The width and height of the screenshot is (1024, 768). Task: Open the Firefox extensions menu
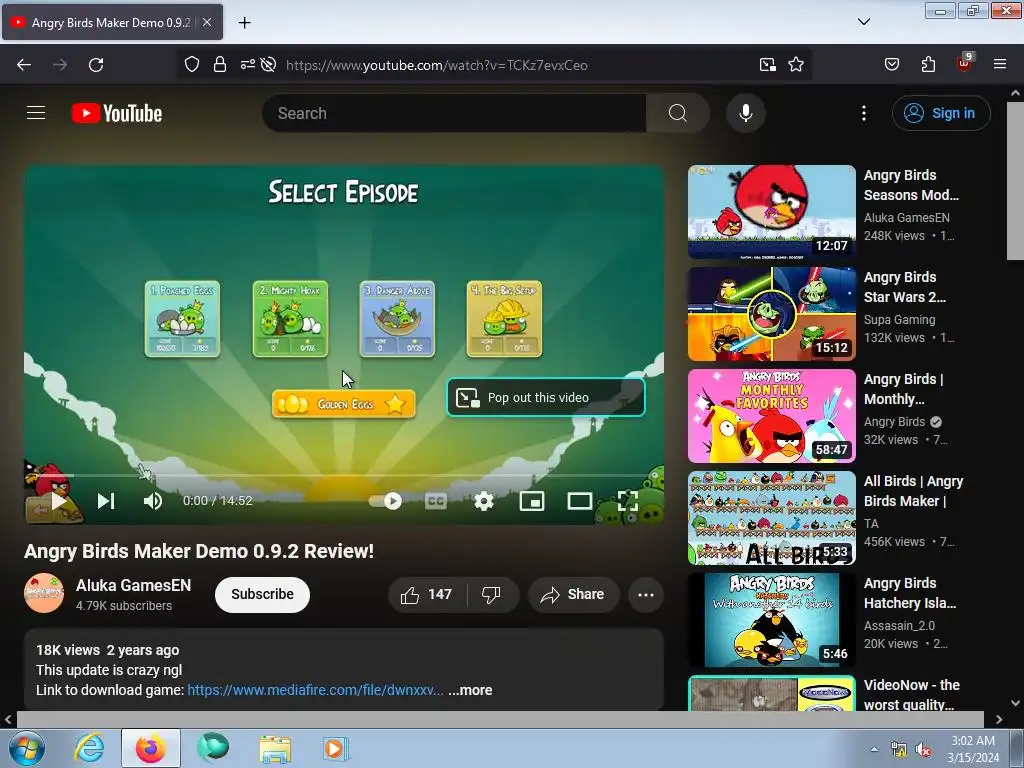(x=928, y=65)
